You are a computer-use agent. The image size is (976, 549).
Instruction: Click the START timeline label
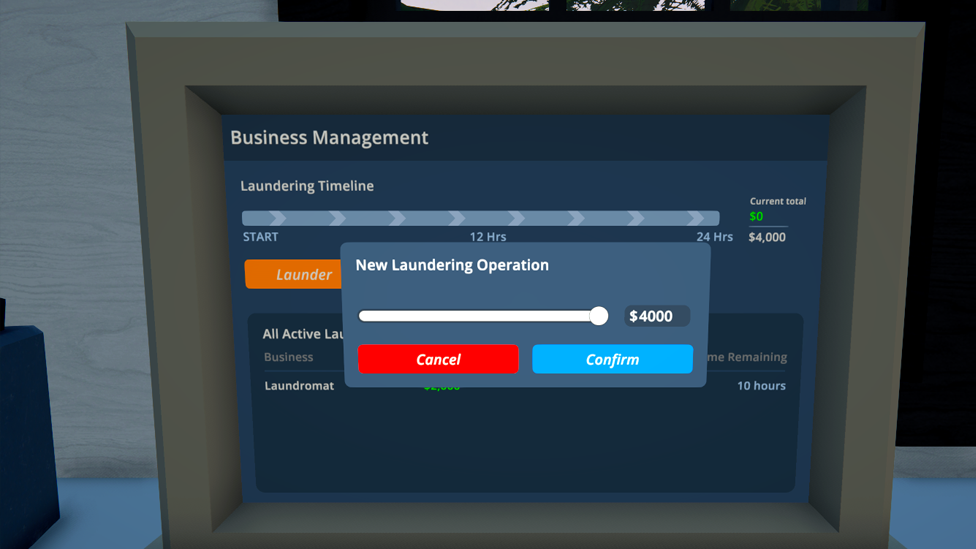(261, 237)
